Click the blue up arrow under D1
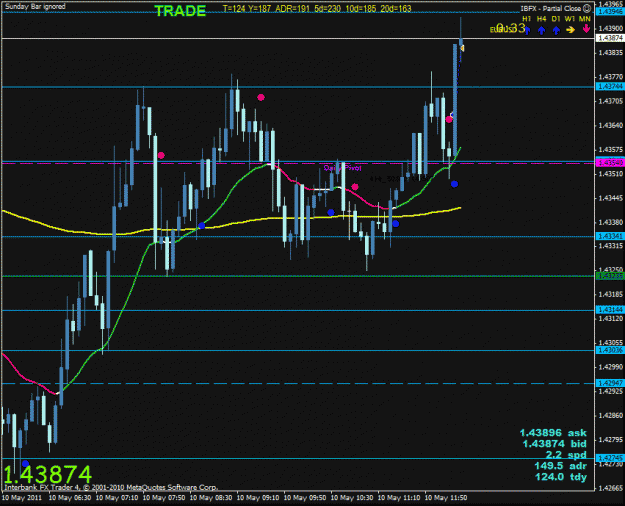Viewport: 625px width, 506px height. click(x=556, y=30)
